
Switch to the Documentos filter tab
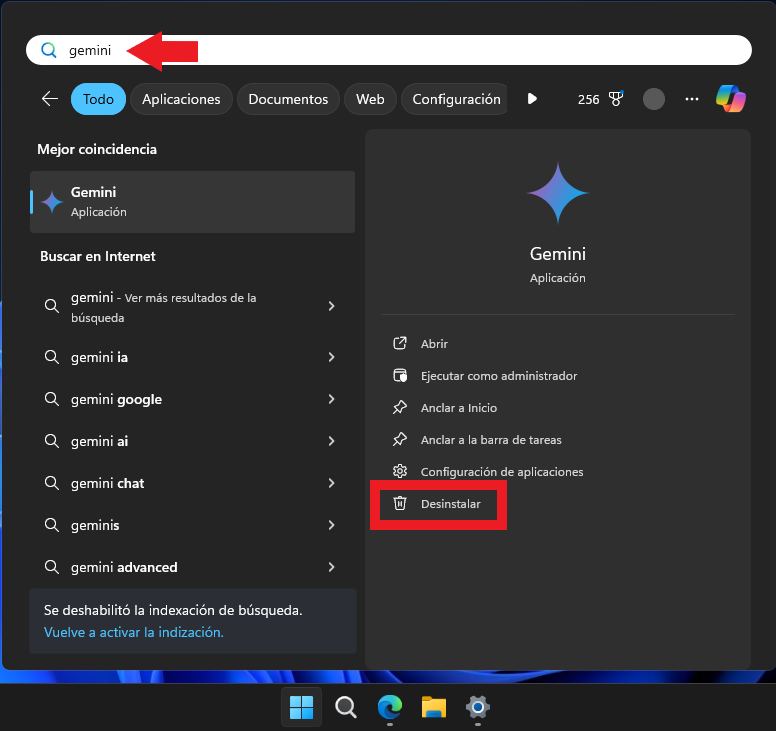288,99
